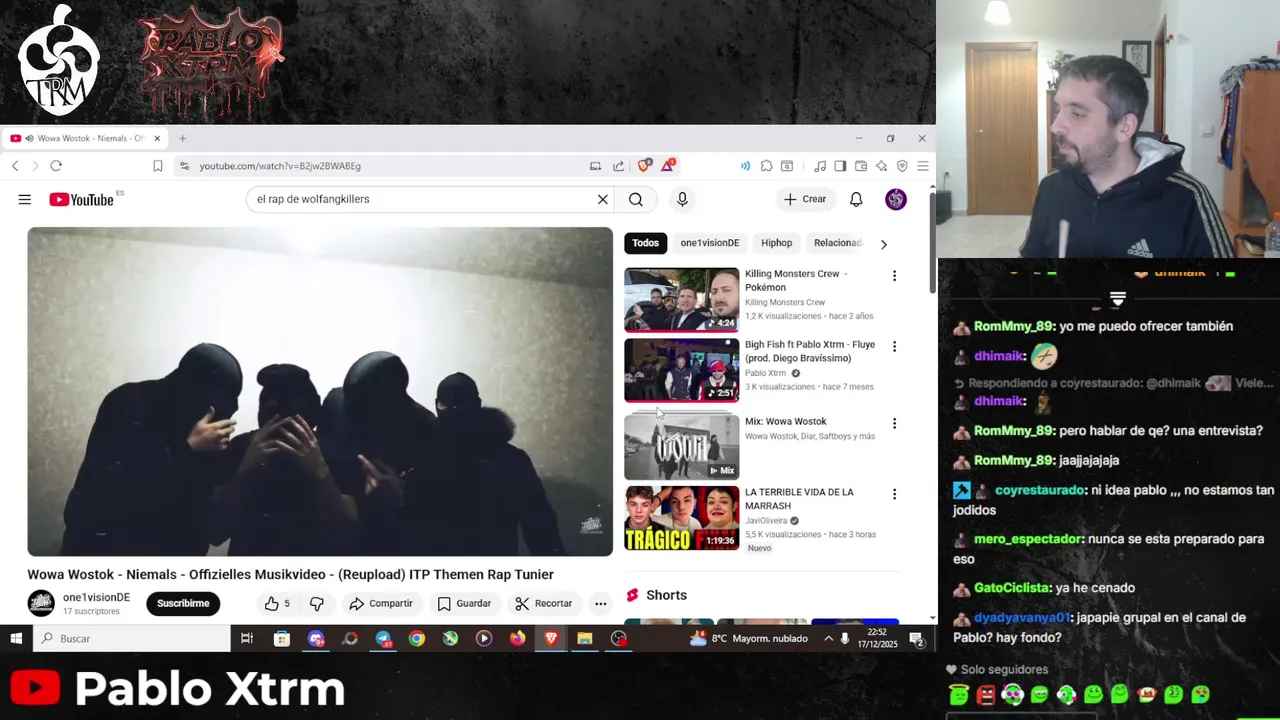The width and height of the screenshot is (1280, 720).
Task: Open options for Bigh Fish ft Pablo Xtrm
Action: click(894, 347)
